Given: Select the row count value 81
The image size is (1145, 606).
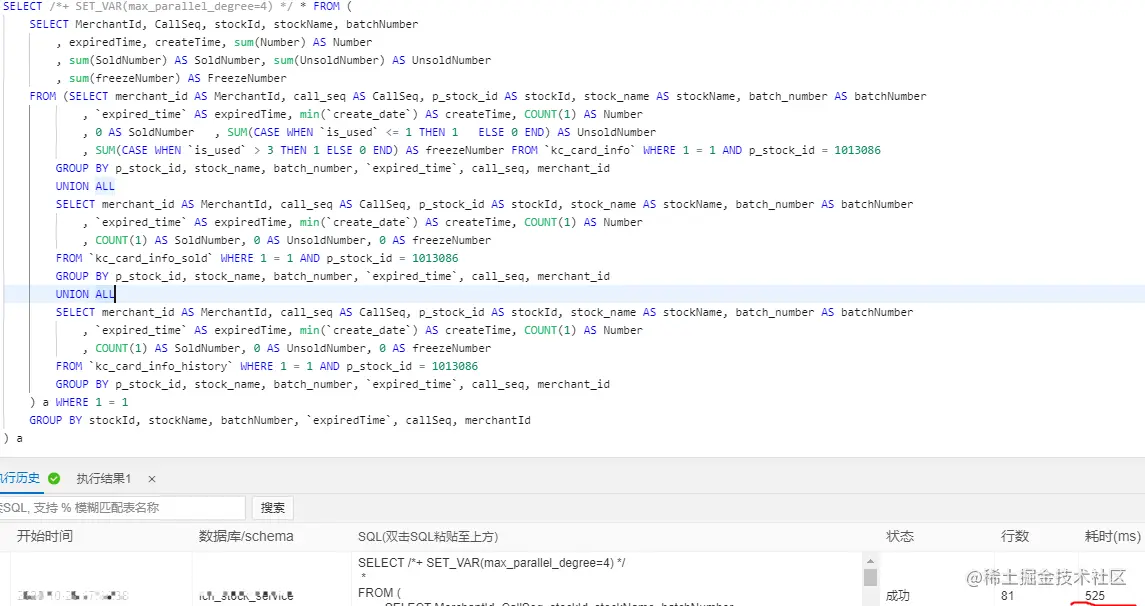Looking at the screenshot, I should 1008,596.
